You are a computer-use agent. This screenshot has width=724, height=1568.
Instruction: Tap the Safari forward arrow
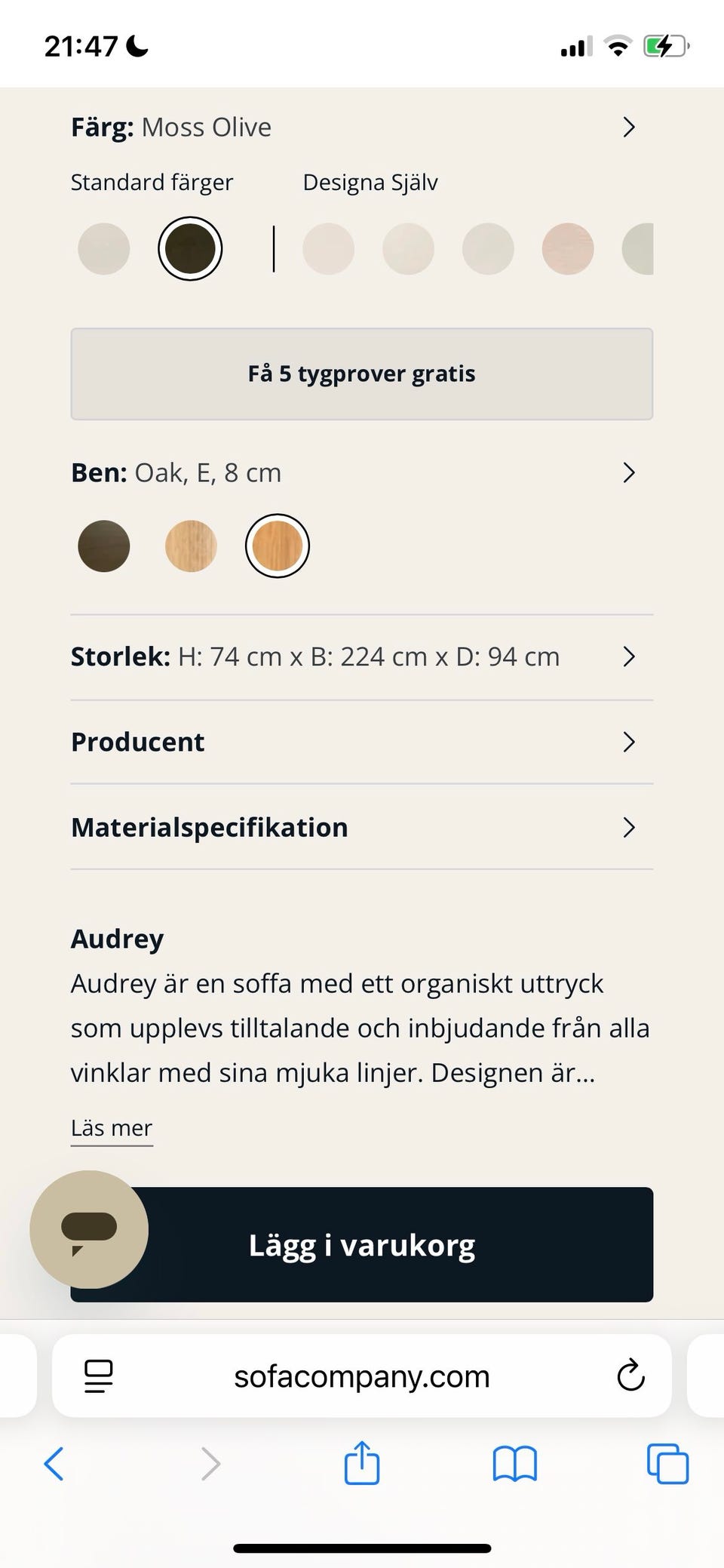[x=210, y=1464]
